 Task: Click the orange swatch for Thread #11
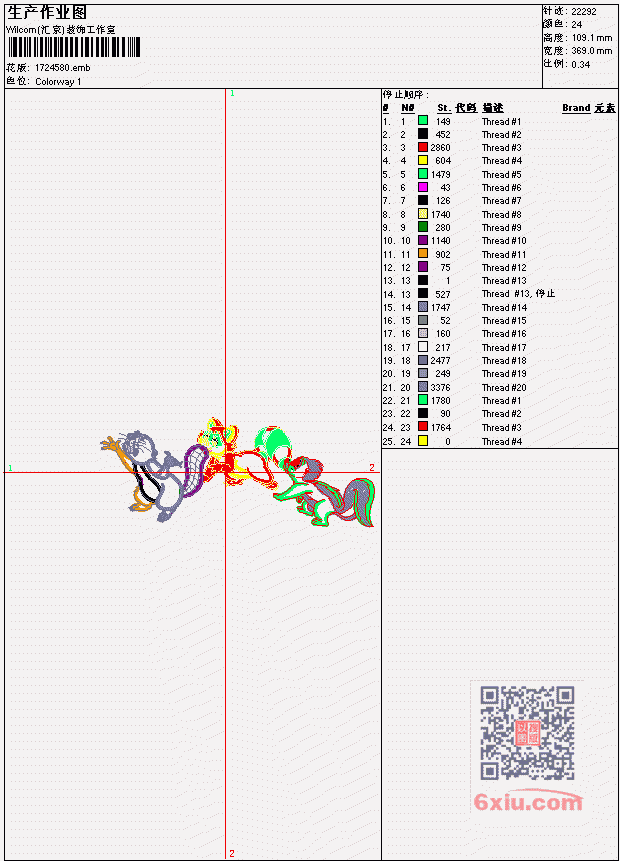[x=423, y=254]
